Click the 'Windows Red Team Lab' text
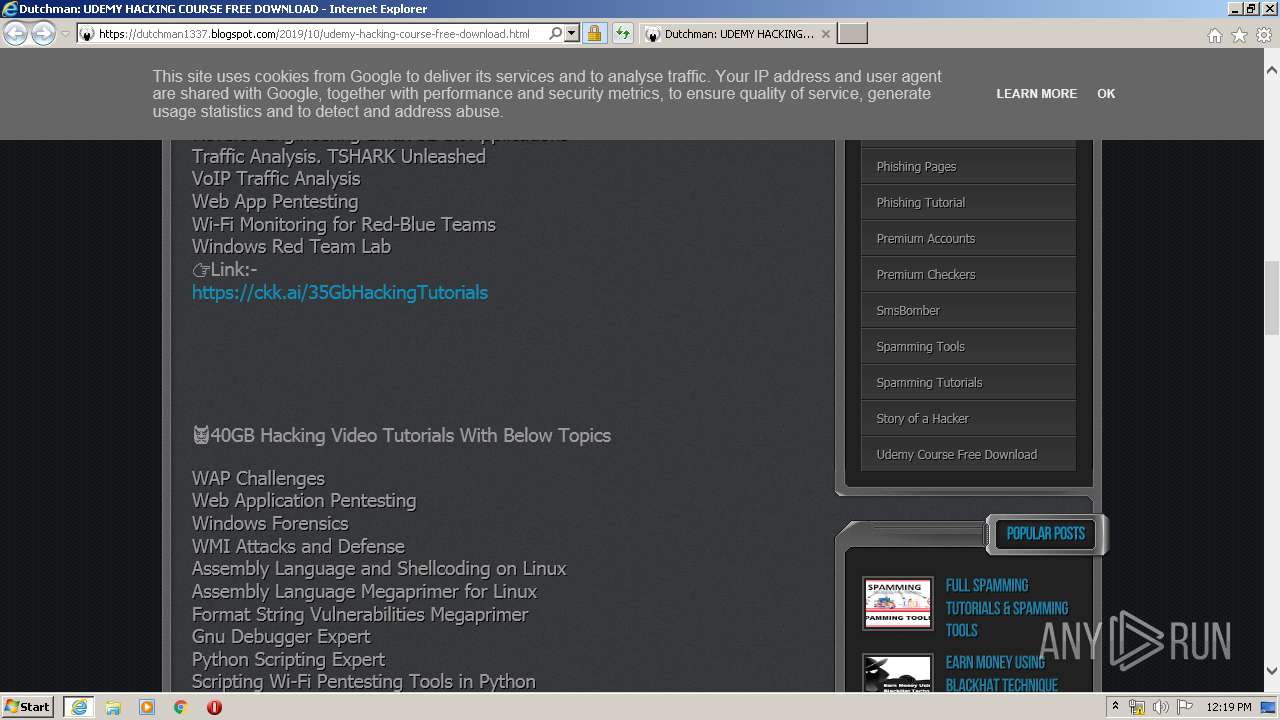This screenshot has height=720, width=1280. 291,246
